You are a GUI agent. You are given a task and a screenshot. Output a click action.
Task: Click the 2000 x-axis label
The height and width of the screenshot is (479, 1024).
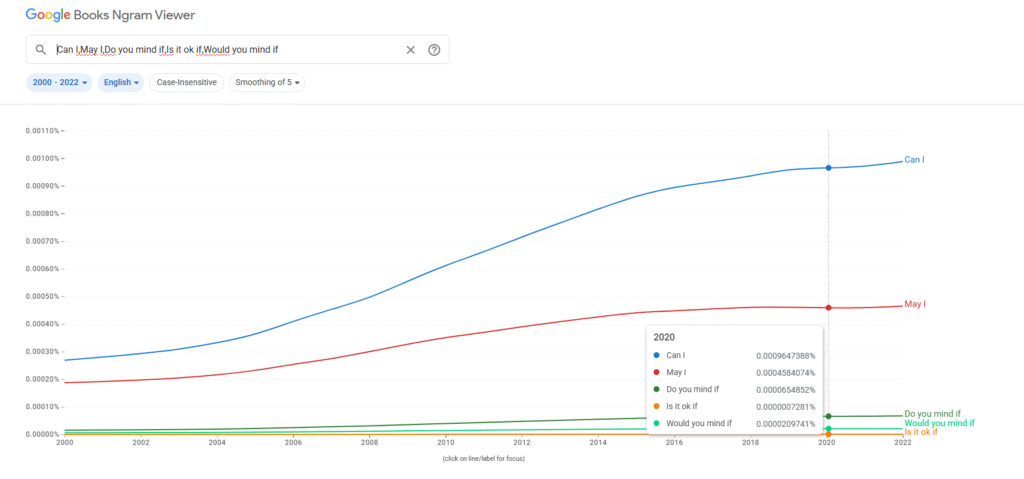point(64,442)
